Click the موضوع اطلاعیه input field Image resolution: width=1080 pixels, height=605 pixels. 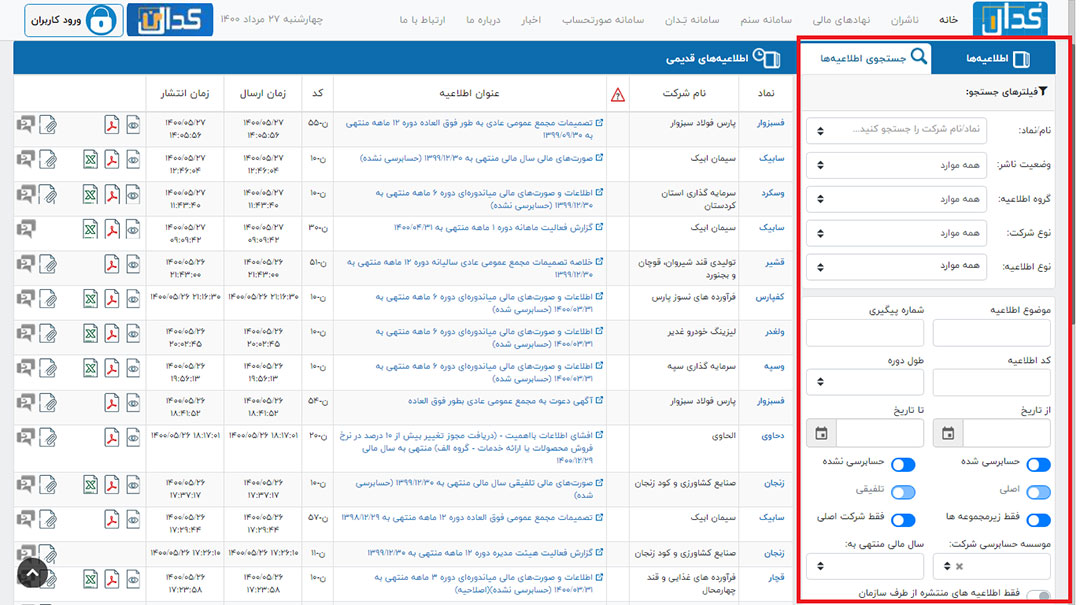[992, 334]
